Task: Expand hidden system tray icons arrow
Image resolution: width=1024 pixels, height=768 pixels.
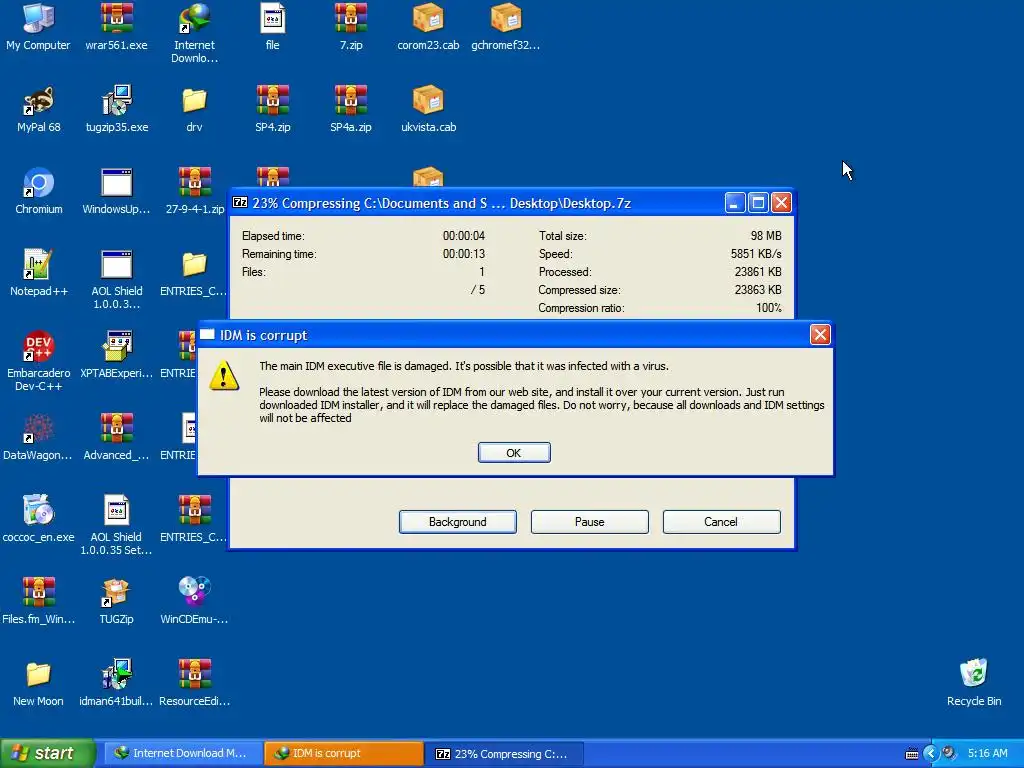Action: (931, 753)
